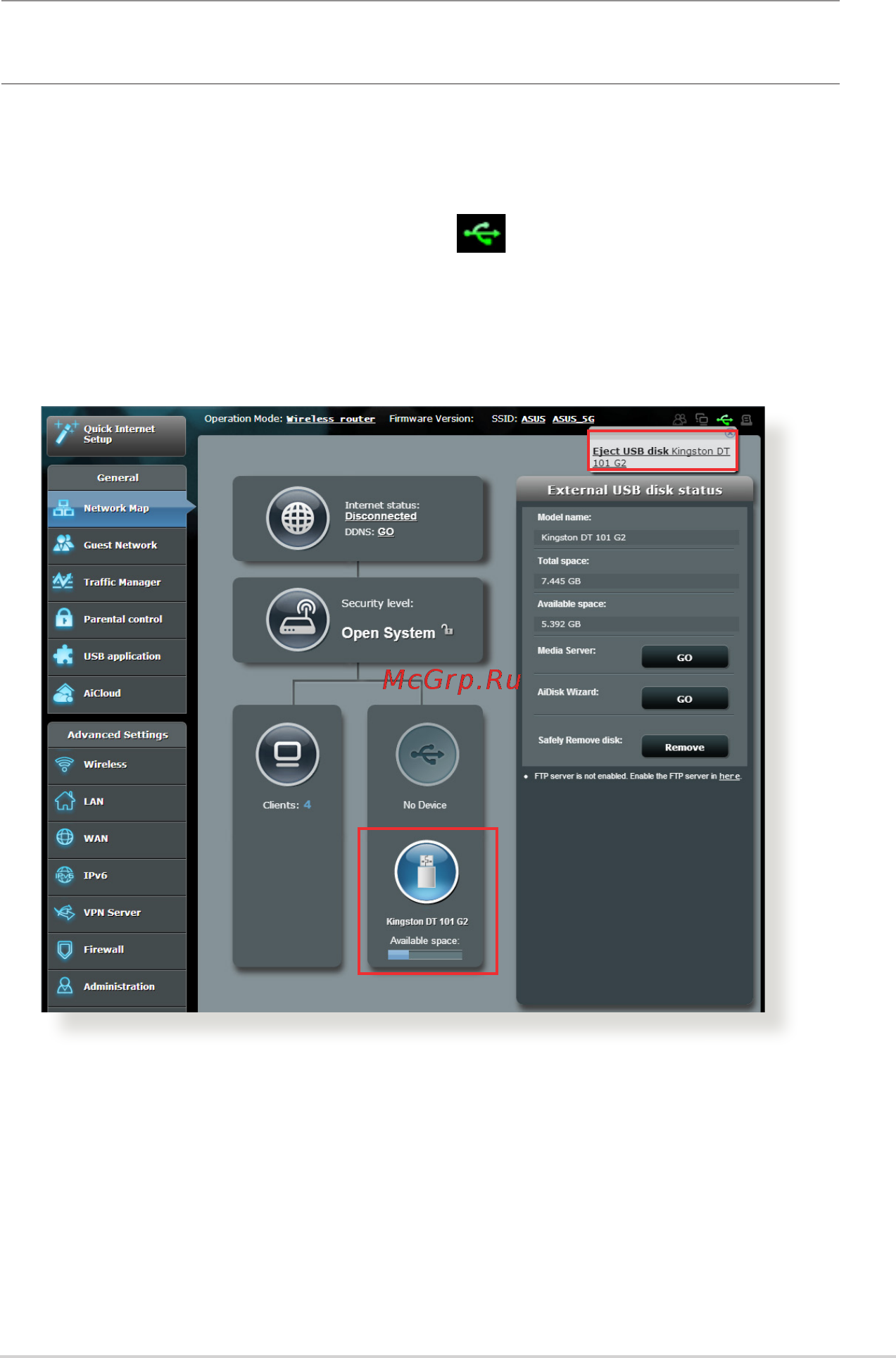Click the No Device USB port icon

point(427,754)
